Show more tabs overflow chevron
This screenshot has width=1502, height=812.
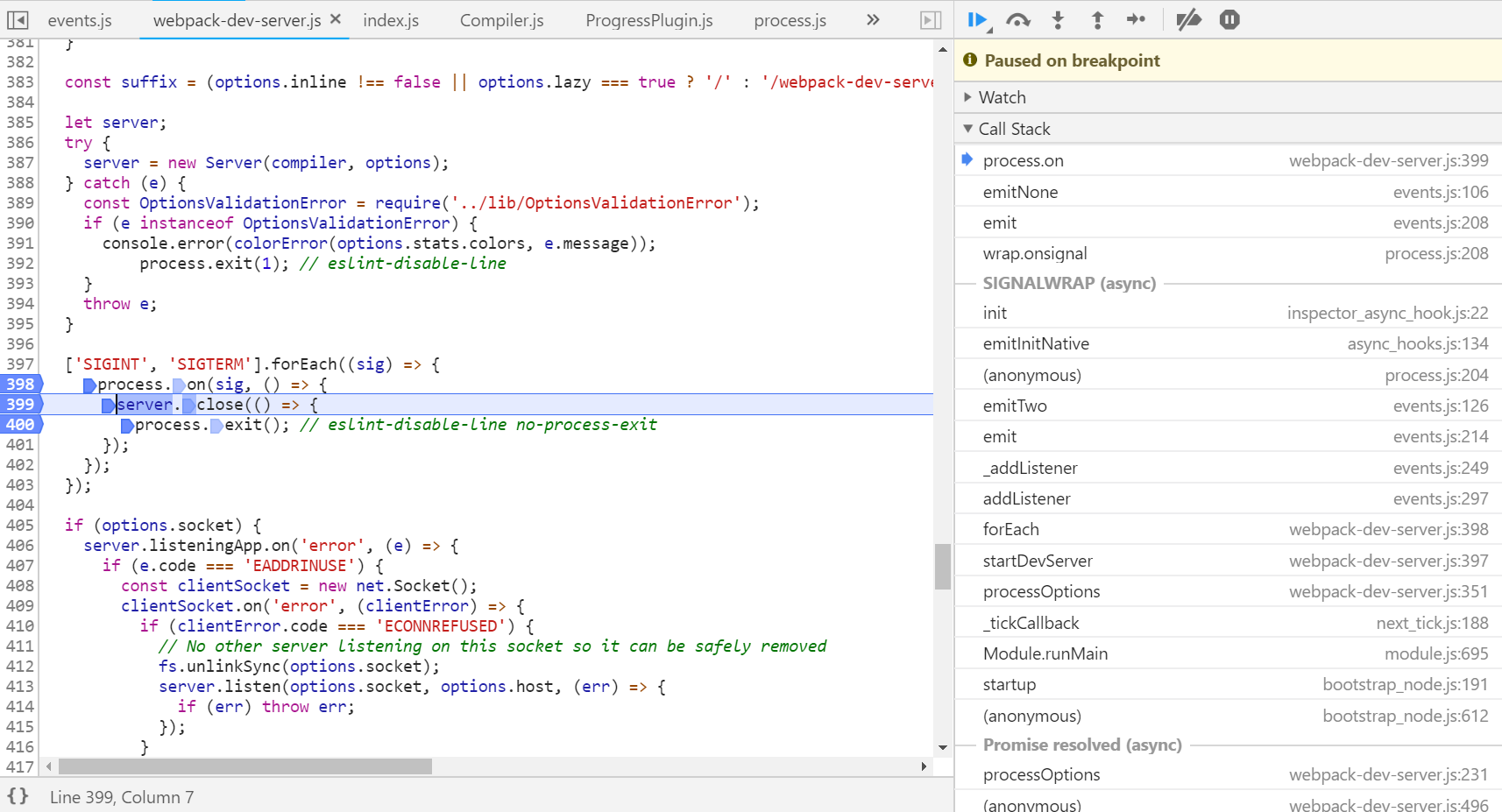click(x=873, y=19)
